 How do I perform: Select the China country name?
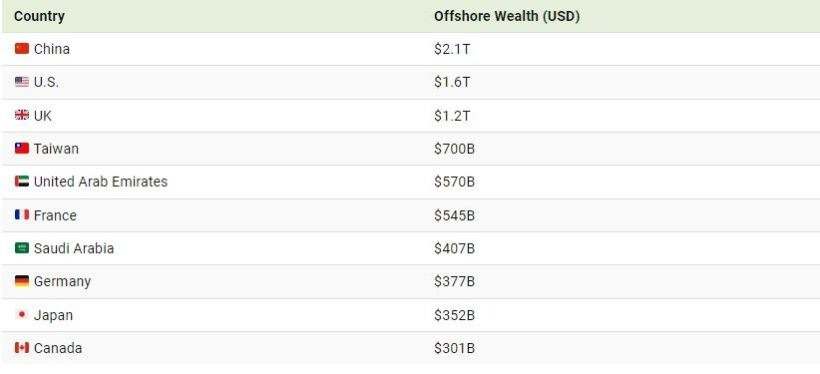[52, 49]
